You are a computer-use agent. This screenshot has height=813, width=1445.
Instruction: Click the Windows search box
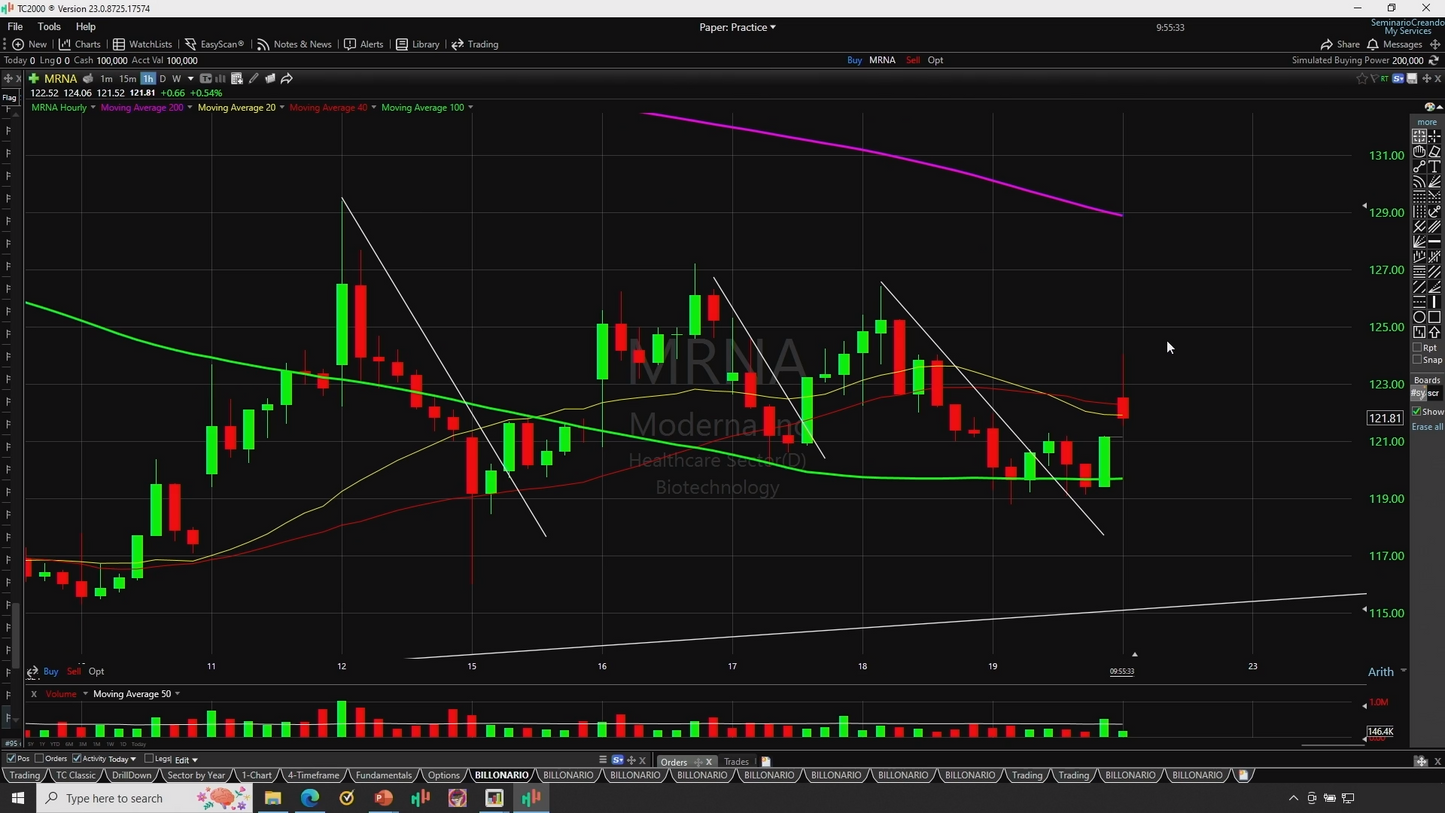coord(114,798)
